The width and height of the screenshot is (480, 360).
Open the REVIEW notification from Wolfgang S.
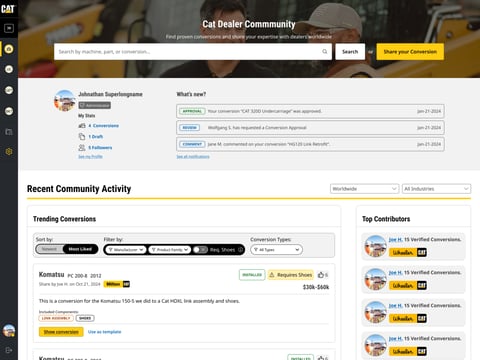(310, 128)
